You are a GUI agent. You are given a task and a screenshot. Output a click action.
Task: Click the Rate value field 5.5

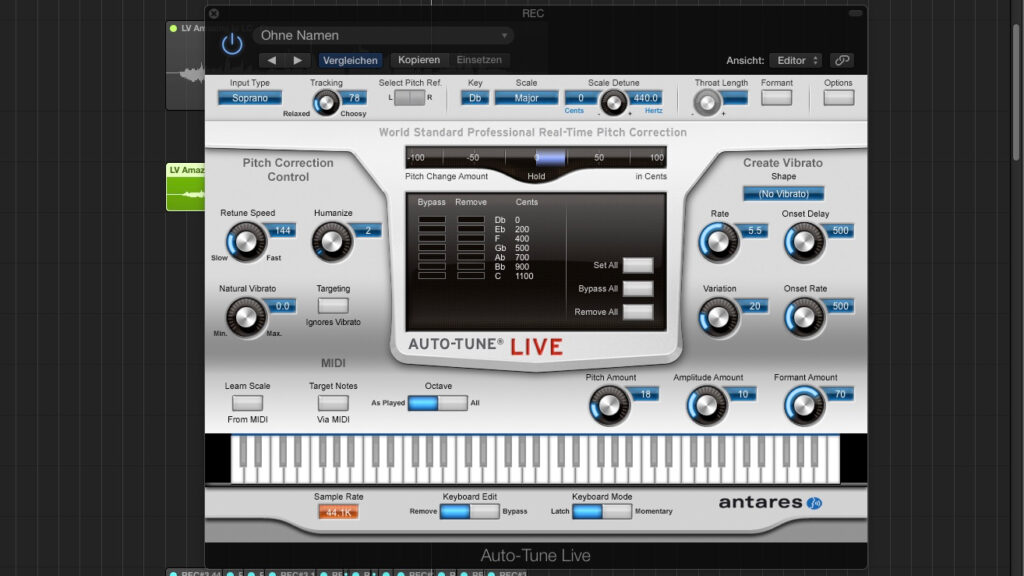click(x=754, y=231)
